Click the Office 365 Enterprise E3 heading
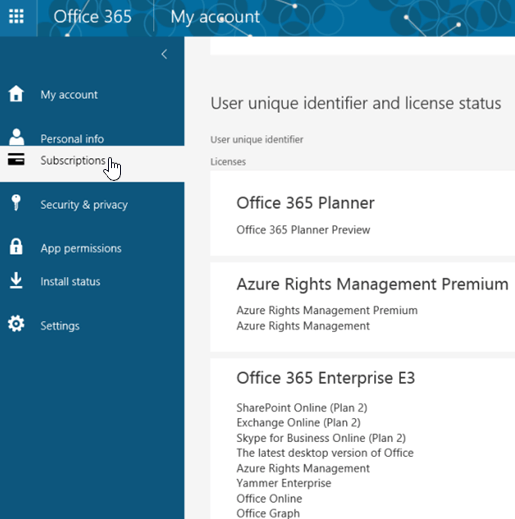The height and width of the screenshot is (519, 515). (326, 378)
